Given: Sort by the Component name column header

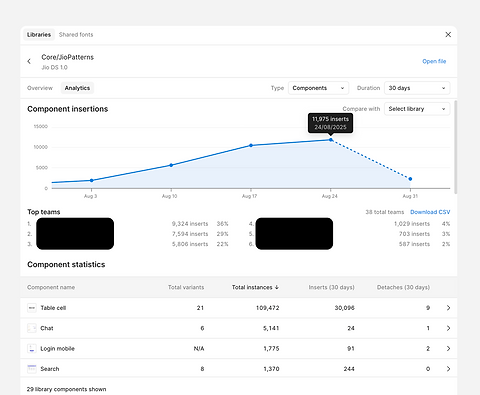Looking at the screenshot, I should (51, 287).
